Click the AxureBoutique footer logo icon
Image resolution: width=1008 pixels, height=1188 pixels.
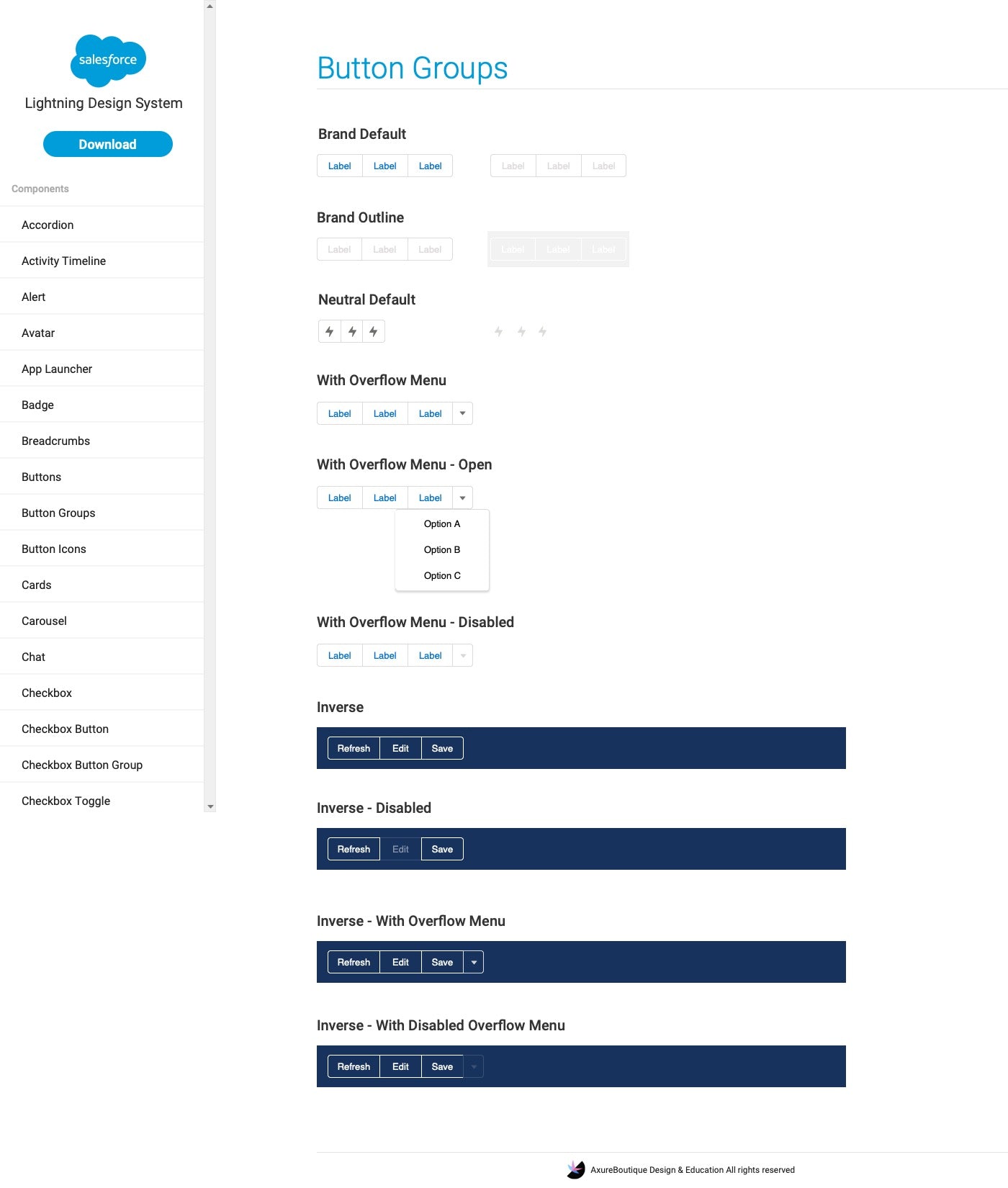(576, 1170)
